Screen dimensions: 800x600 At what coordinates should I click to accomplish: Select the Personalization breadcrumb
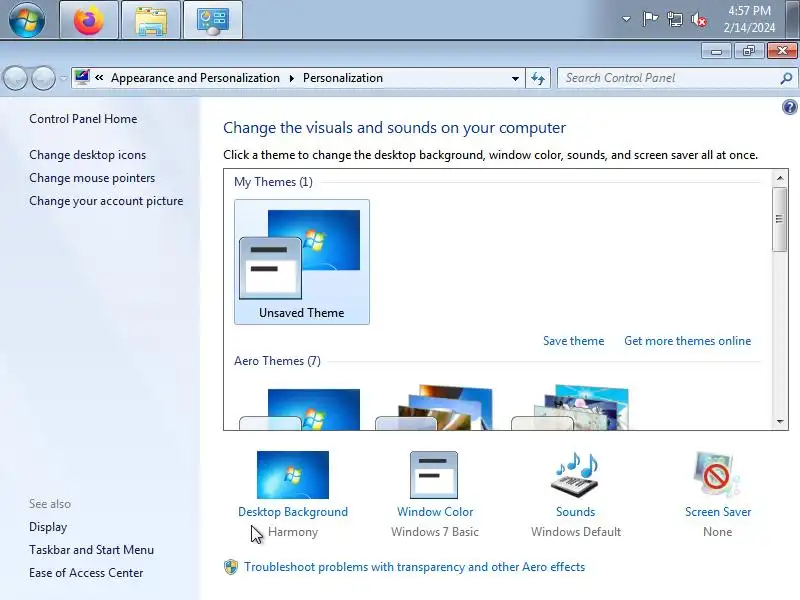pyautogui.click(x=343, y=78)
